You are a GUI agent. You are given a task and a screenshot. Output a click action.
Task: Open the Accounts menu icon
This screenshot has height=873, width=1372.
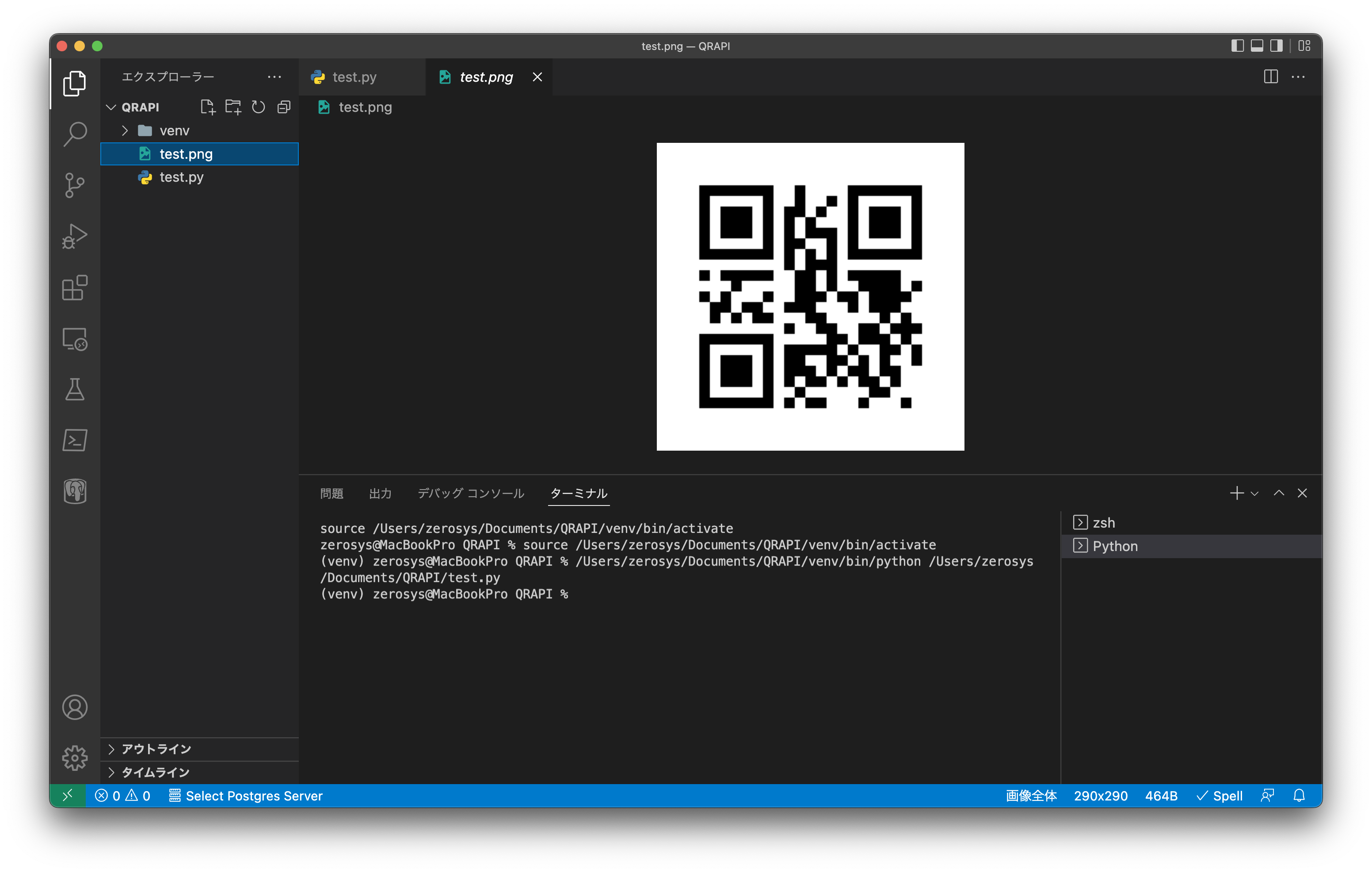(x=75, y=707)
